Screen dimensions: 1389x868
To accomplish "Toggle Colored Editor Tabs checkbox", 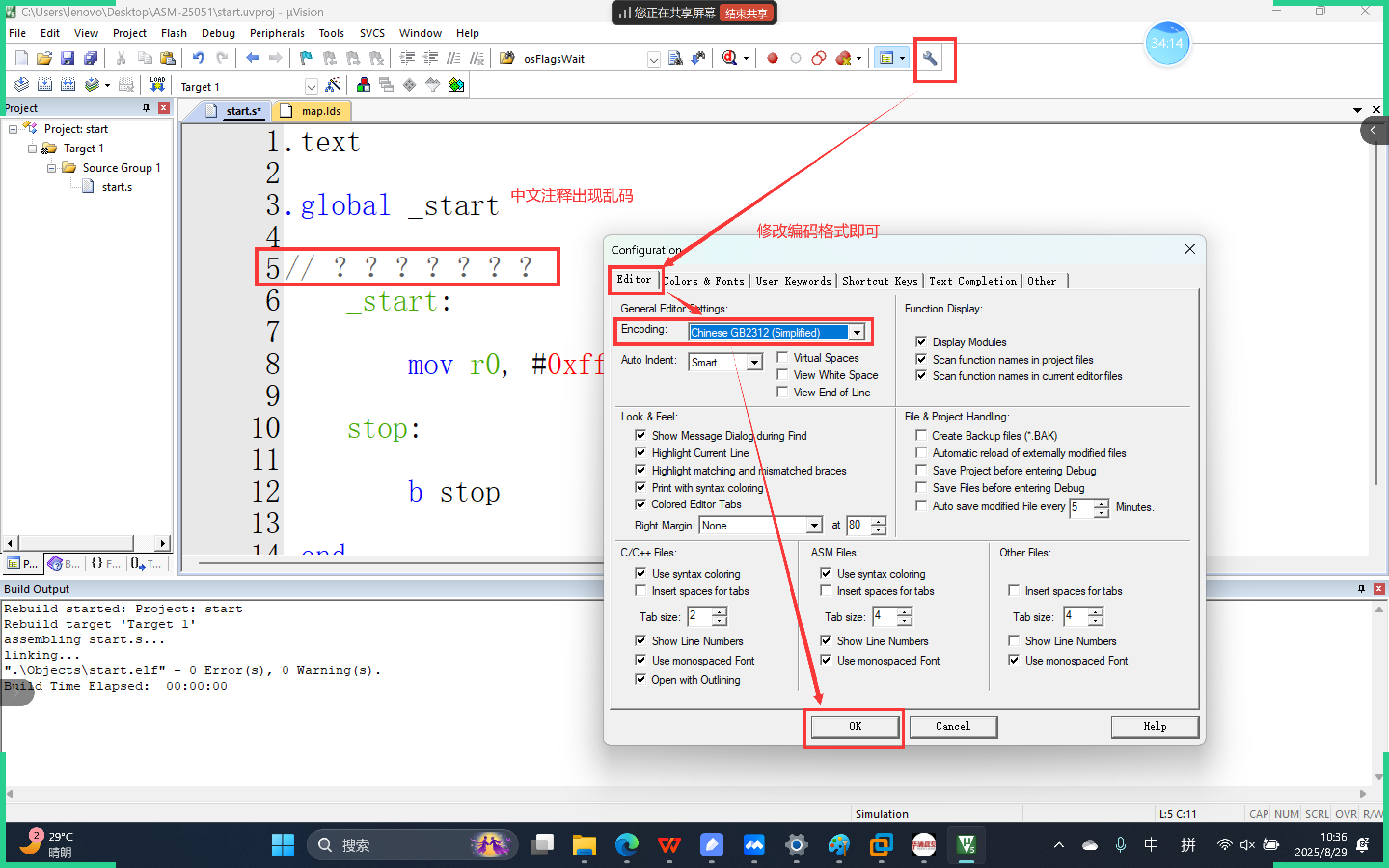I will [x=640, y=504].
